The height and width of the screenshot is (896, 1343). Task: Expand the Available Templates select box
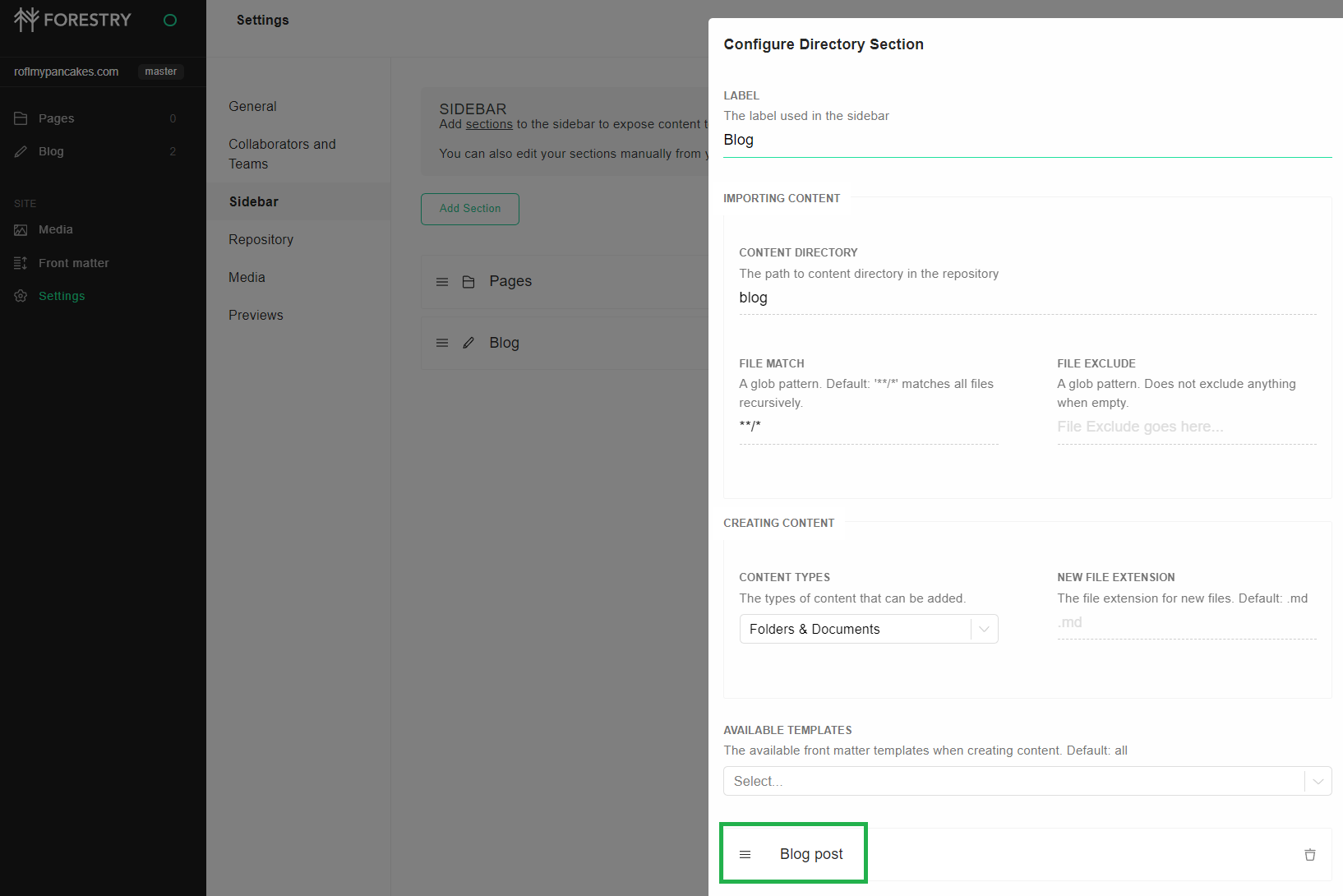pyautogui.click(x=1027, y=781)
